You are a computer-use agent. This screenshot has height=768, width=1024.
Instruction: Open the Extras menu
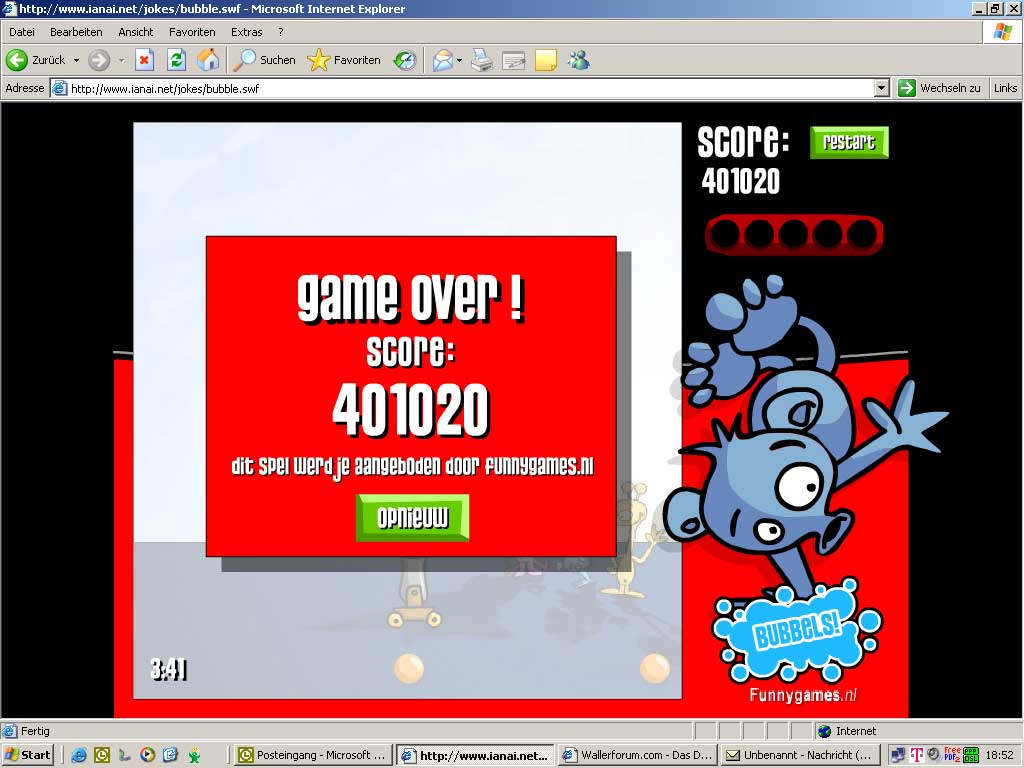pyautogui.click(x=247, y=32)
